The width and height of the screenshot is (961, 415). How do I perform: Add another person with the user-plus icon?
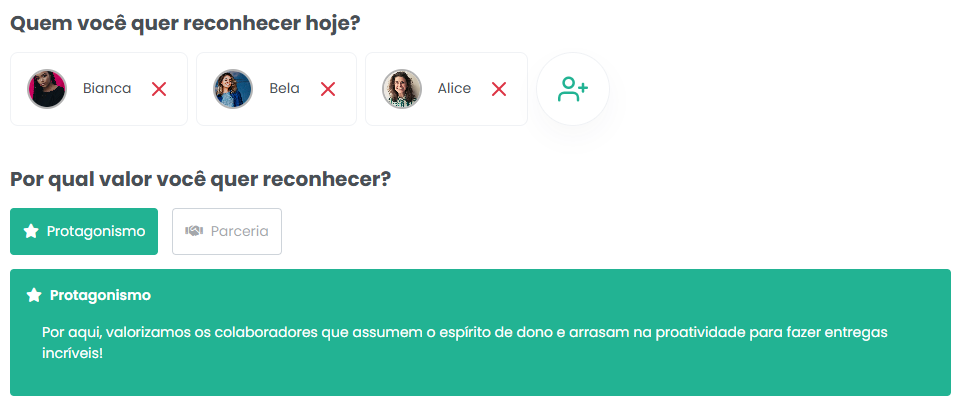573,89
